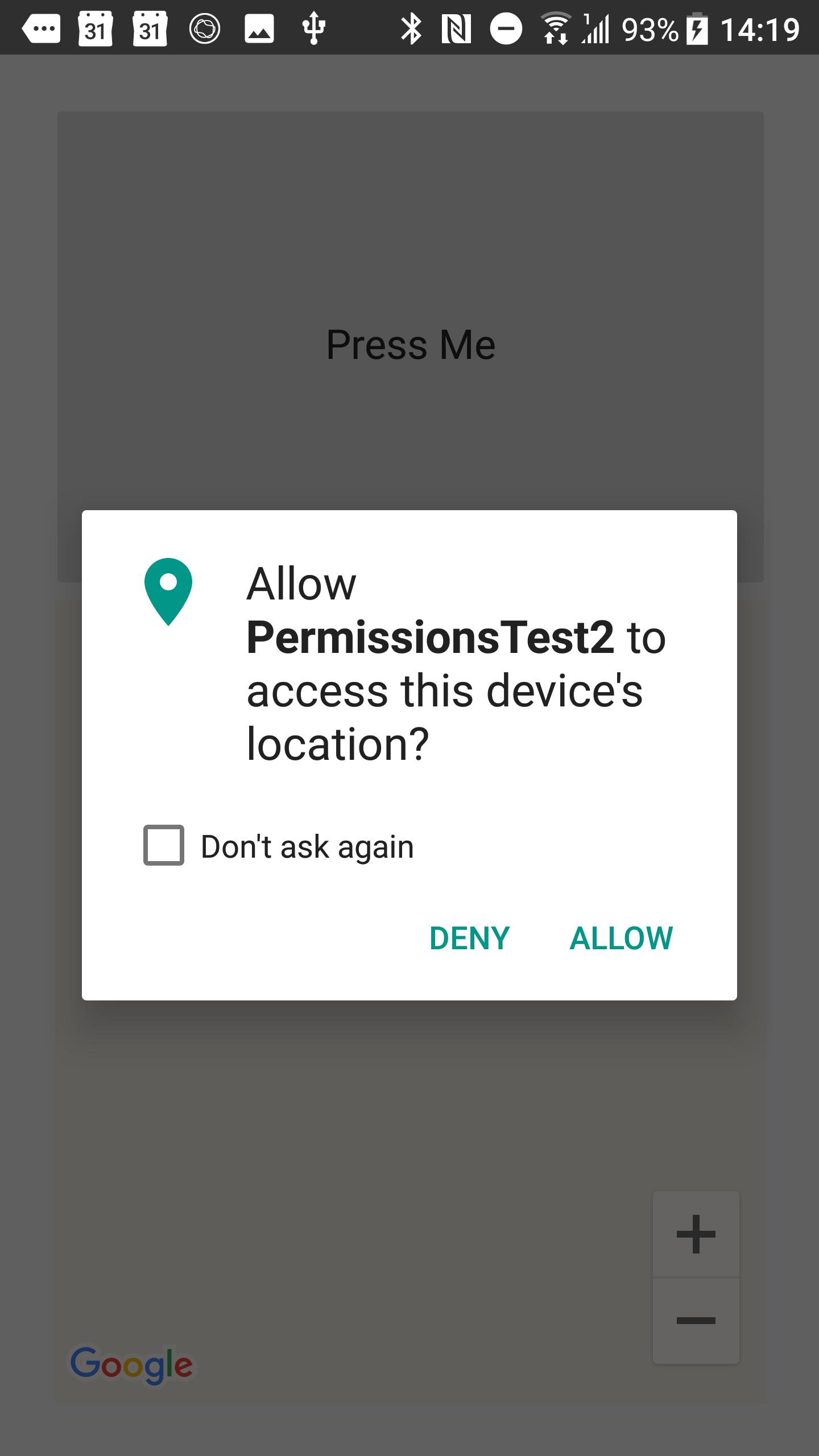Tap the Press Me button
The width and height of the screenshot is (819, 1456).
(411, 346)
